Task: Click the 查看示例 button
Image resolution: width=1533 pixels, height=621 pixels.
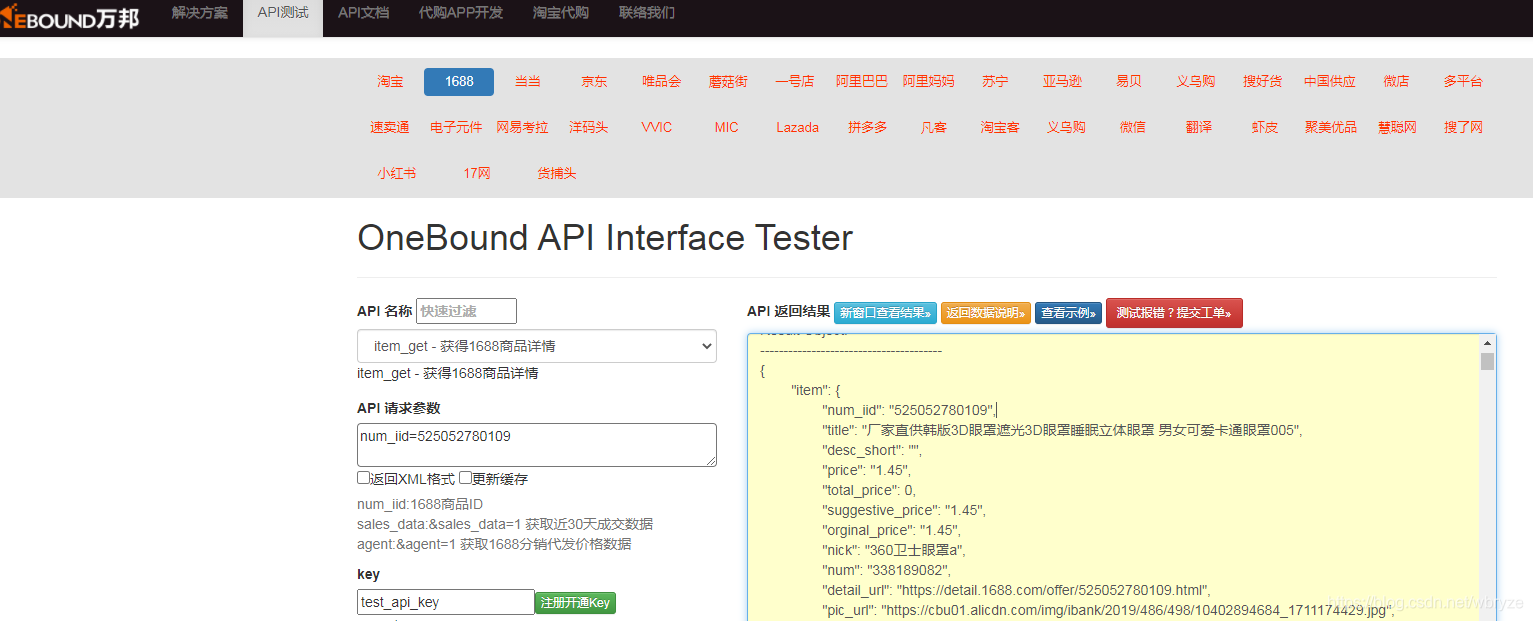Action: click(1068, 313)
